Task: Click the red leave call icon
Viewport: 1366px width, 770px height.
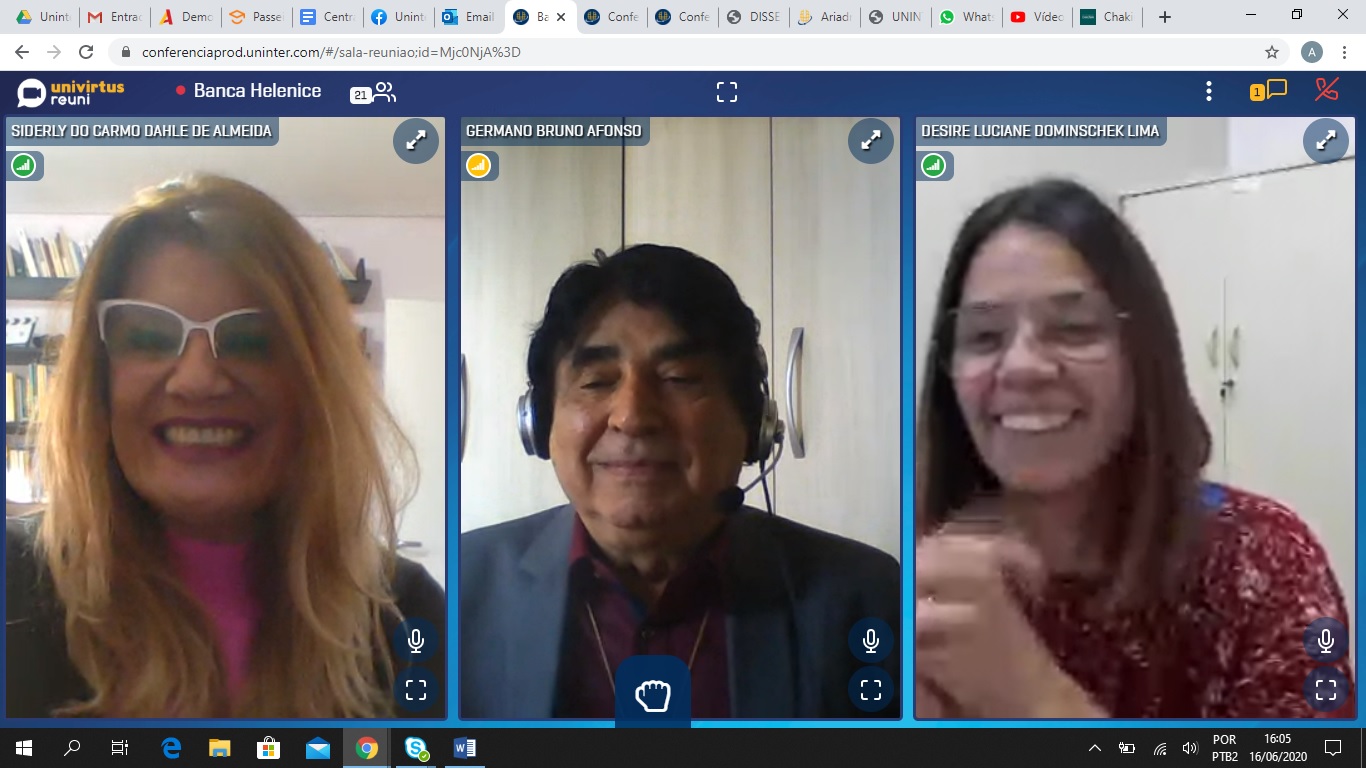Action: tap(1327, 90)
